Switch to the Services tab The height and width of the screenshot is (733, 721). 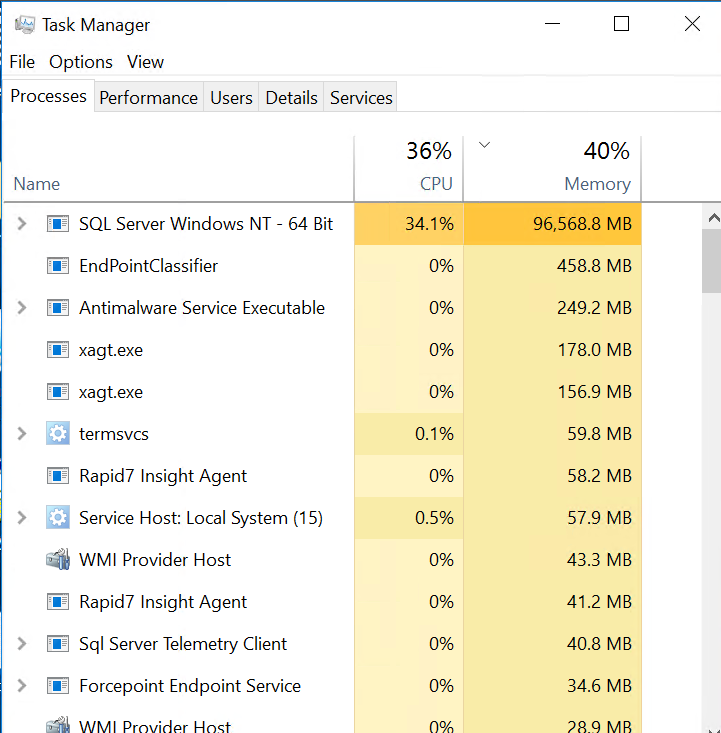pyautogui.click(x=361, y=98)
